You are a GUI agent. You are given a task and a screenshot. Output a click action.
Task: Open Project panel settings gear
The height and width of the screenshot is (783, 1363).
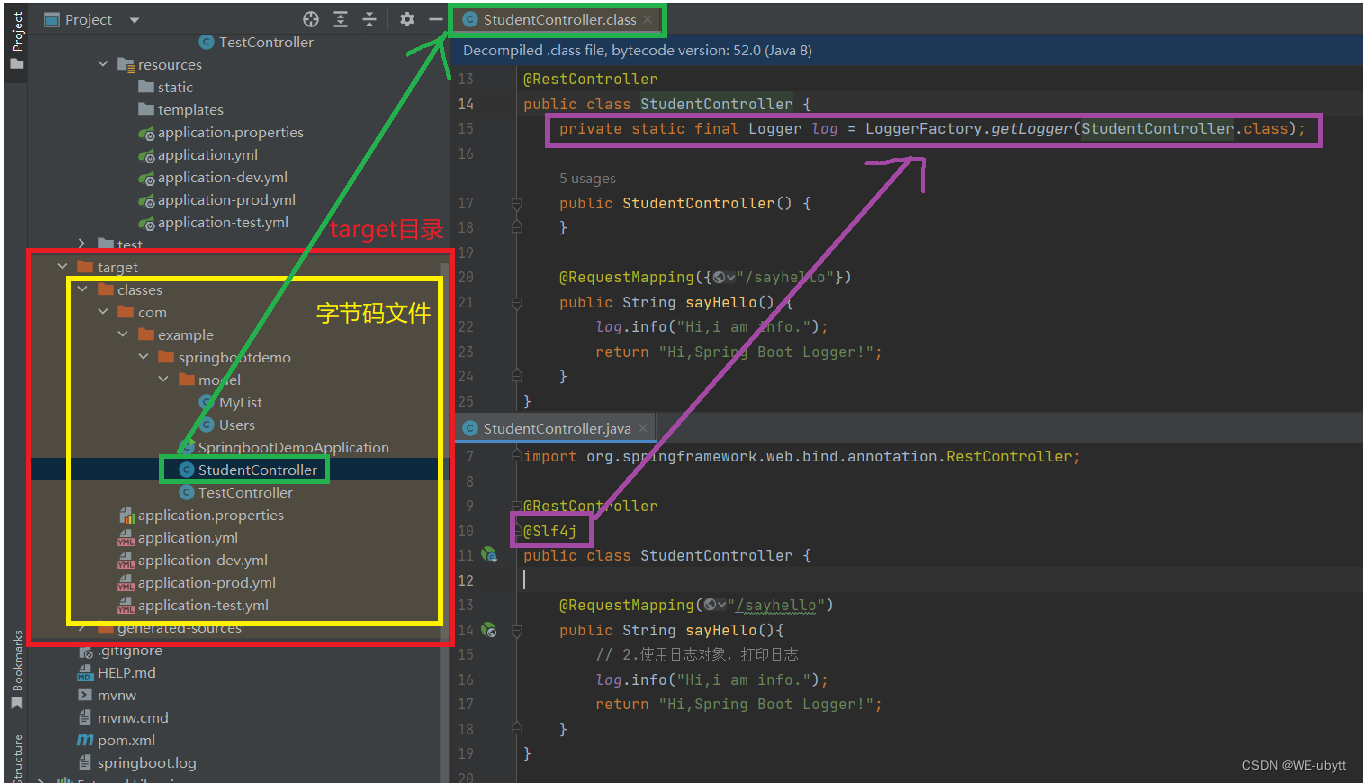point(407,19)
